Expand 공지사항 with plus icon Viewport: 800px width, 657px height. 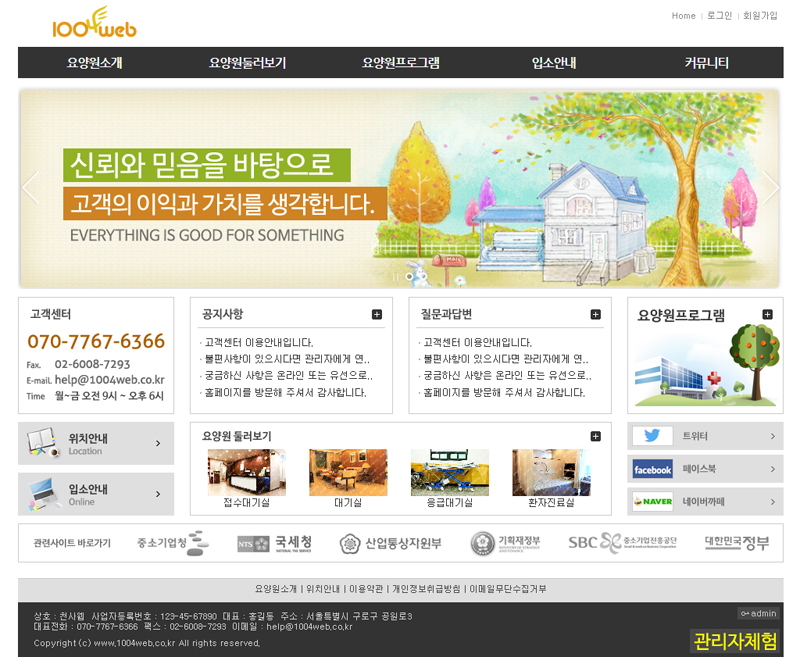pos(377,314)
